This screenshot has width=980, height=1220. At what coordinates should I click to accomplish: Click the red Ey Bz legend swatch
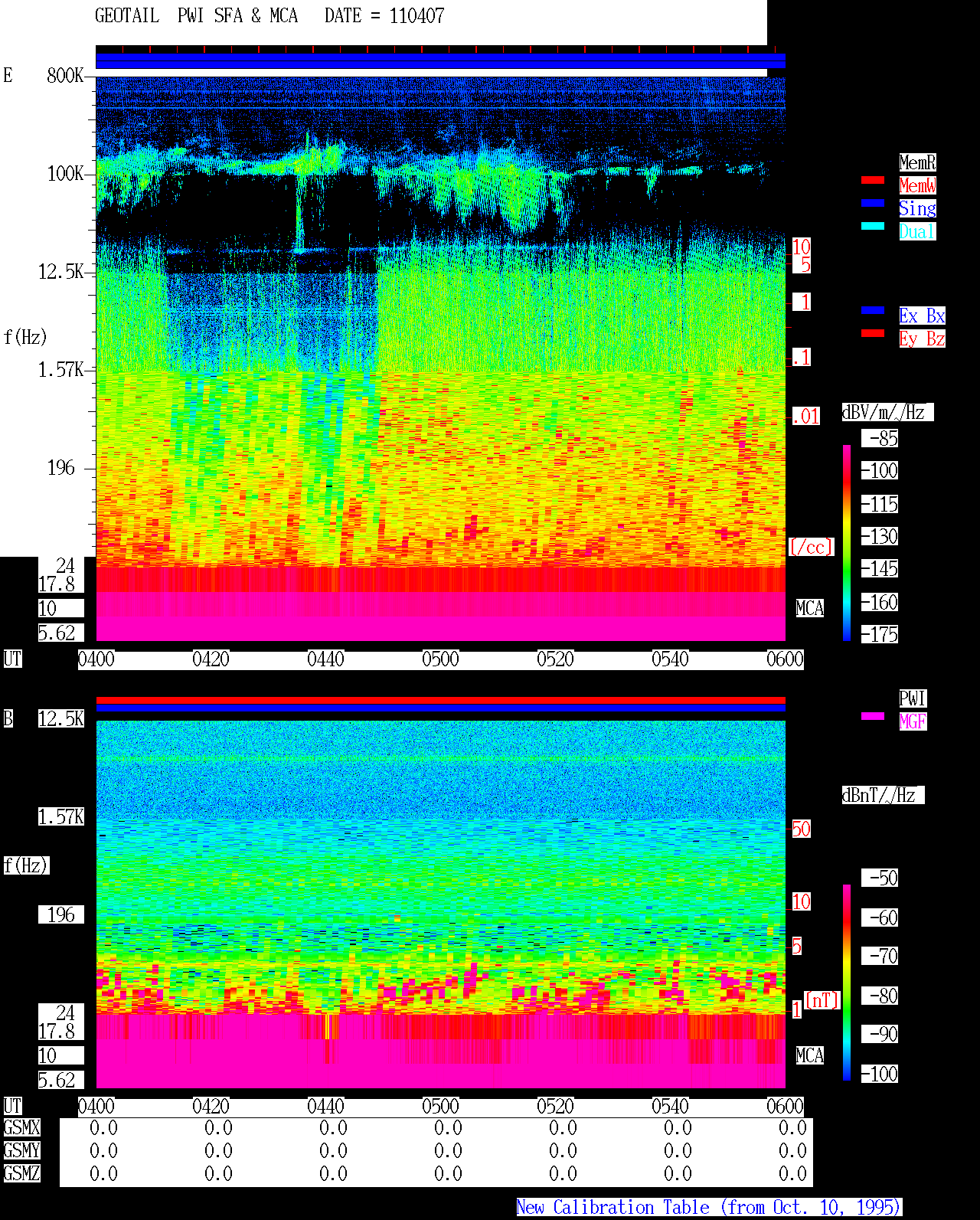[873, 333]
